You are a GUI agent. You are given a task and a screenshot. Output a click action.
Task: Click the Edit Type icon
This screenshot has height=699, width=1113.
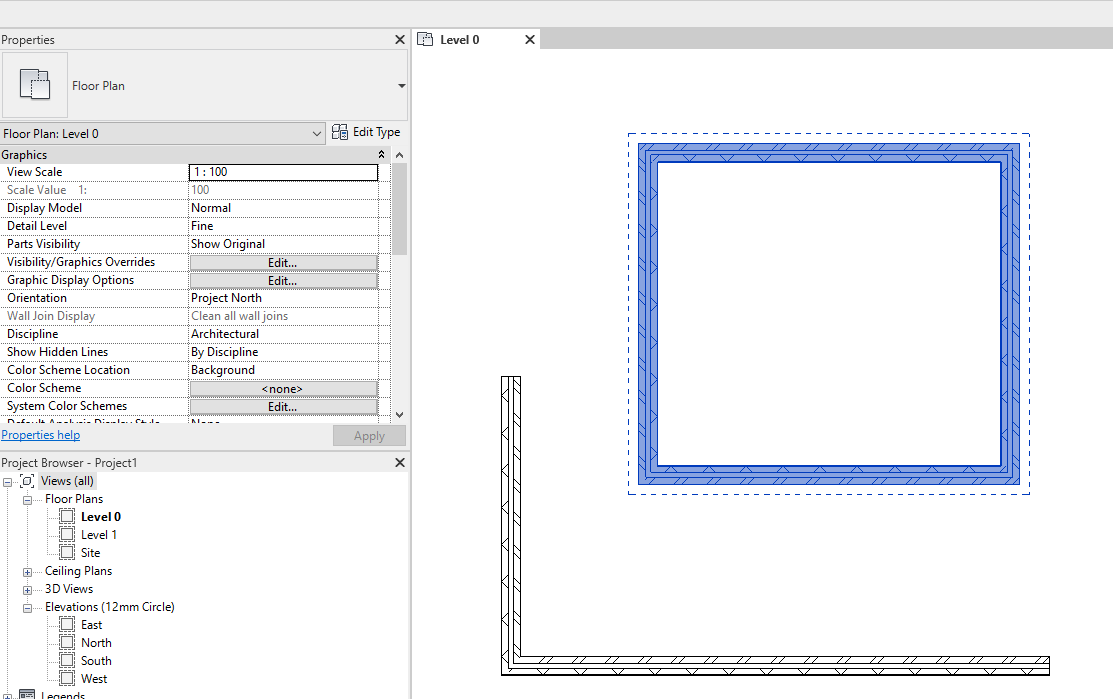click(x=341, y=131)
